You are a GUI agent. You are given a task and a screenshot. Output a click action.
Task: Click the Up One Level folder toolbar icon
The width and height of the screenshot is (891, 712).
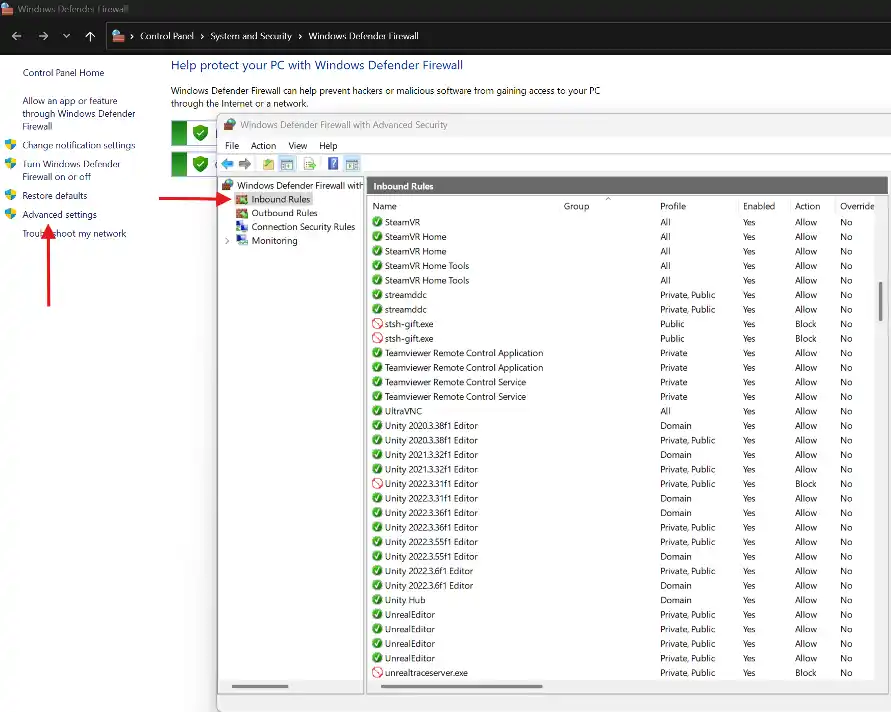pos(268,164)
